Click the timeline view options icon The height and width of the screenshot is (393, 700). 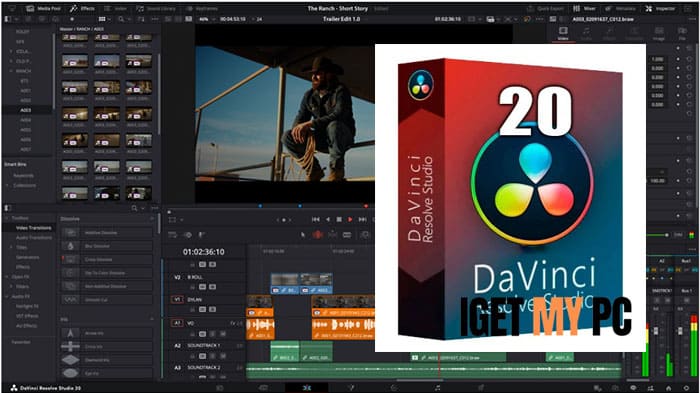pos(172,234)
